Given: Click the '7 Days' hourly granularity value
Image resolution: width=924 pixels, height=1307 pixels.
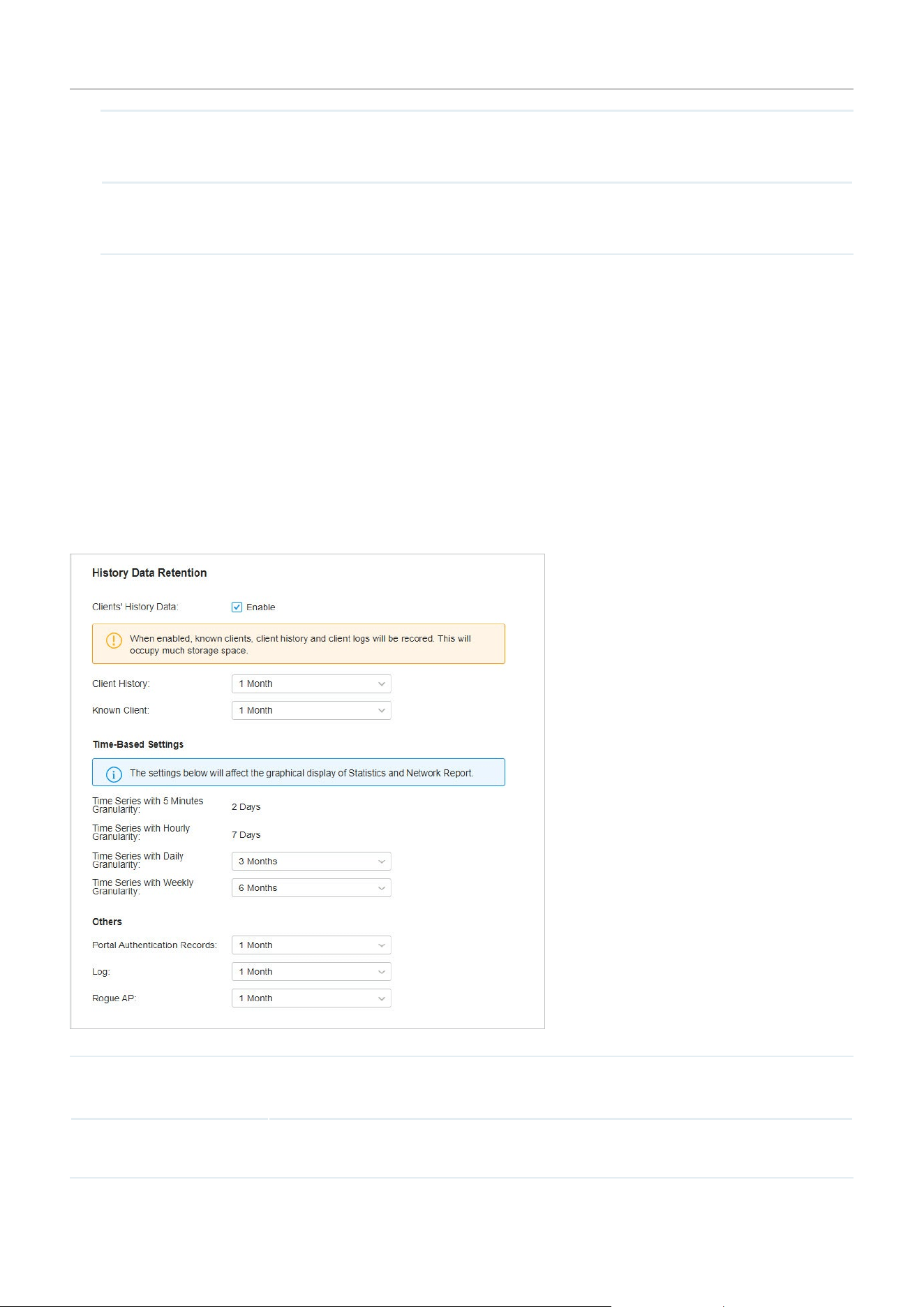Looking at the screenshot, I should tap(246, 834).
